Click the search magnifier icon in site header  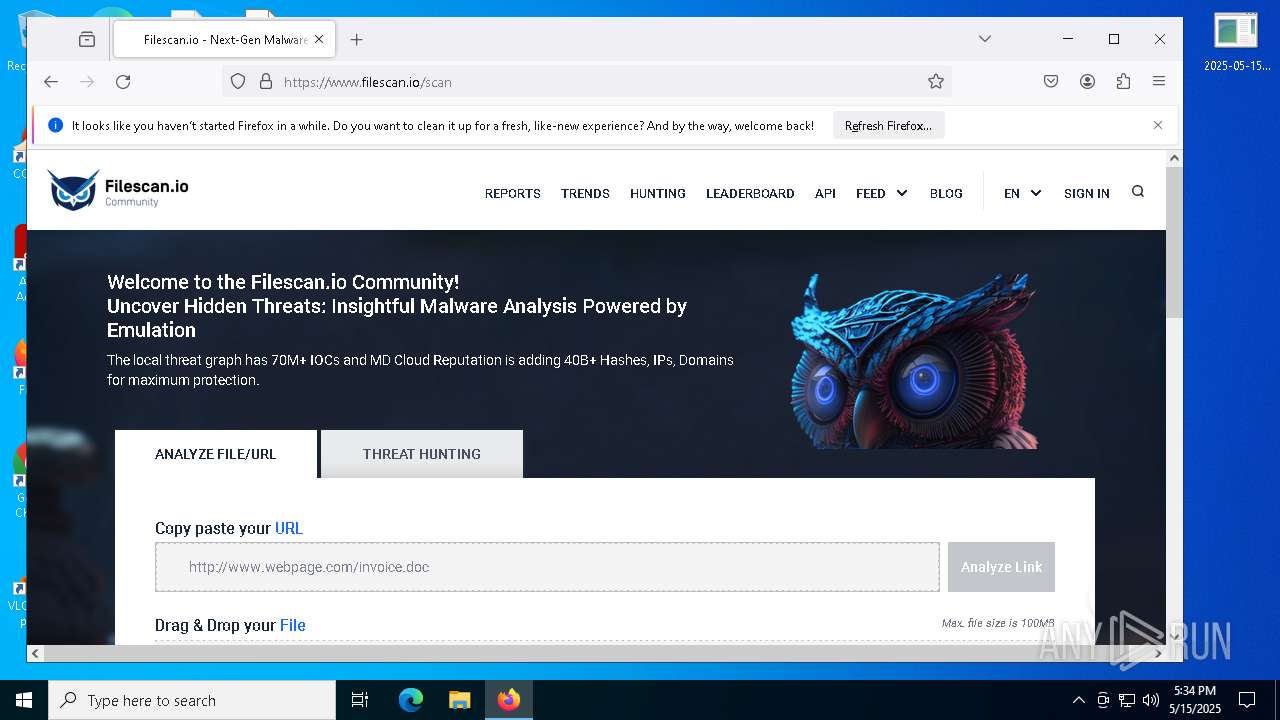(1138, 192)
